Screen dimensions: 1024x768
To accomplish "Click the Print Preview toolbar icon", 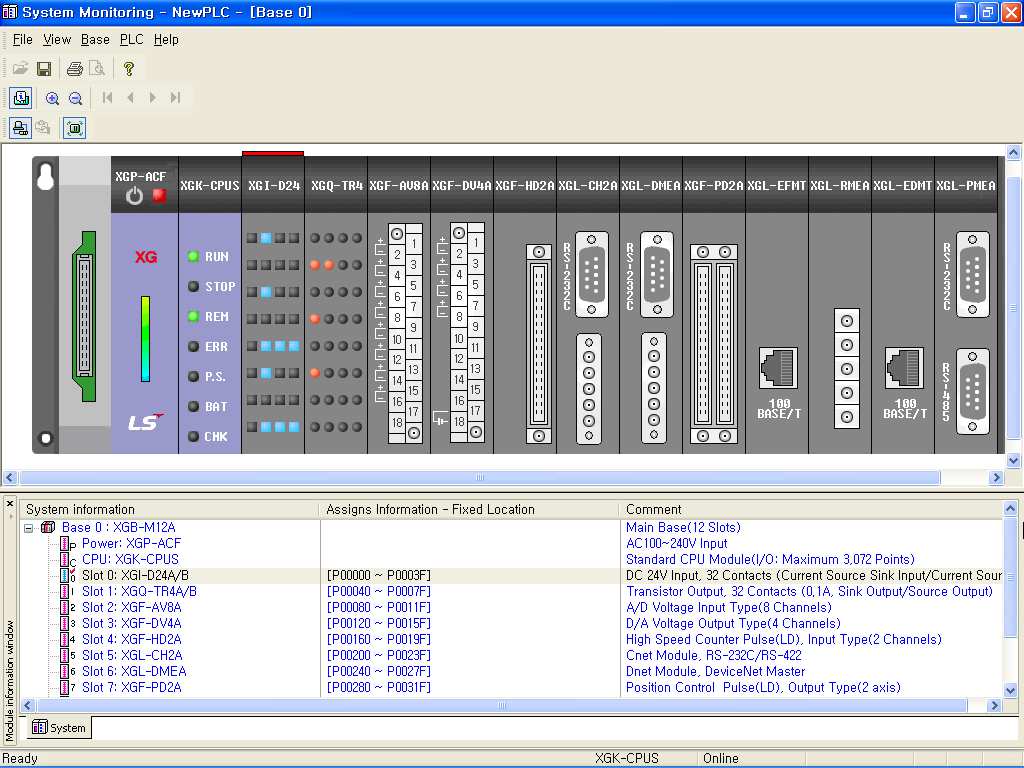I will 97,69.
